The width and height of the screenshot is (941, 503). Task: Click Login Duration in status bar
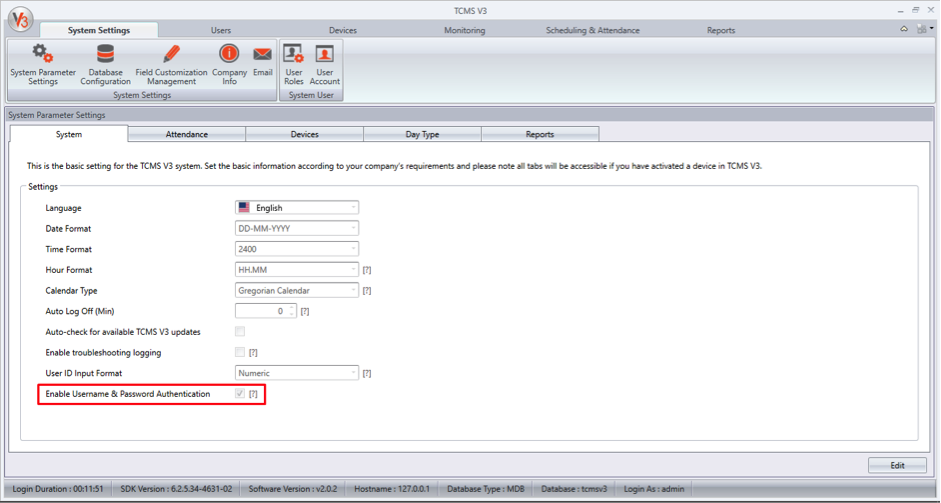(x=58, y=489)
